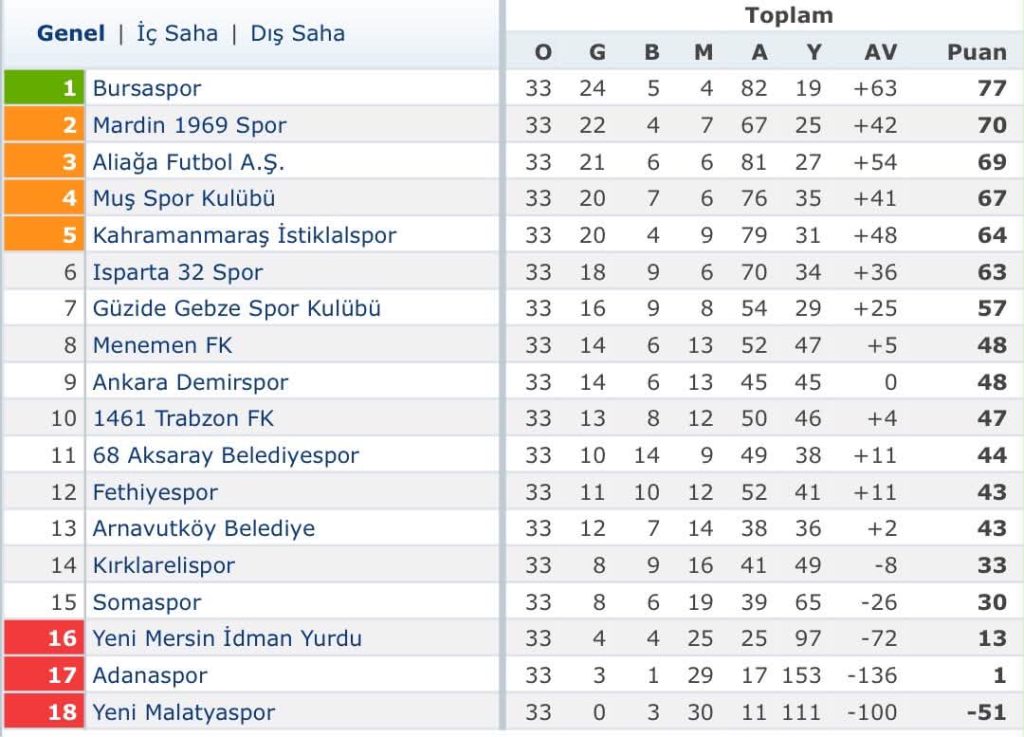Sort by the O (matches played) column
This screenshot has height=737, width=1024.
[x=541, y=51]
